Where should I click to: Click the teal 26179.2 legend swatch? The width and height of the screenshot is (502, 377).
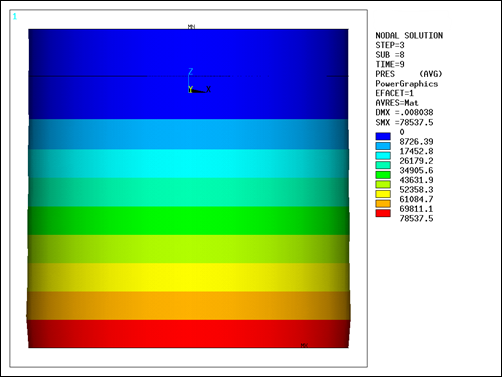[x=383, y=165]
